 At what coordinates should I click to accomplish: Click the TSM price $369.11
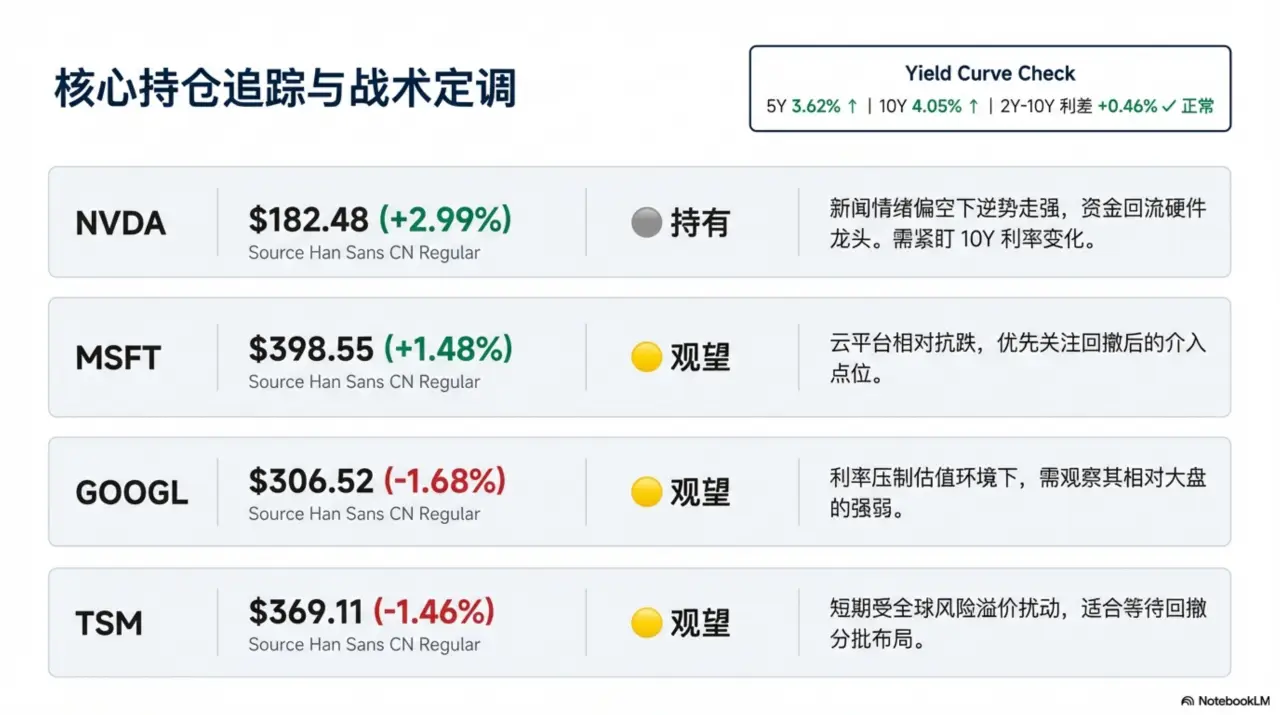tap(306, 612)
